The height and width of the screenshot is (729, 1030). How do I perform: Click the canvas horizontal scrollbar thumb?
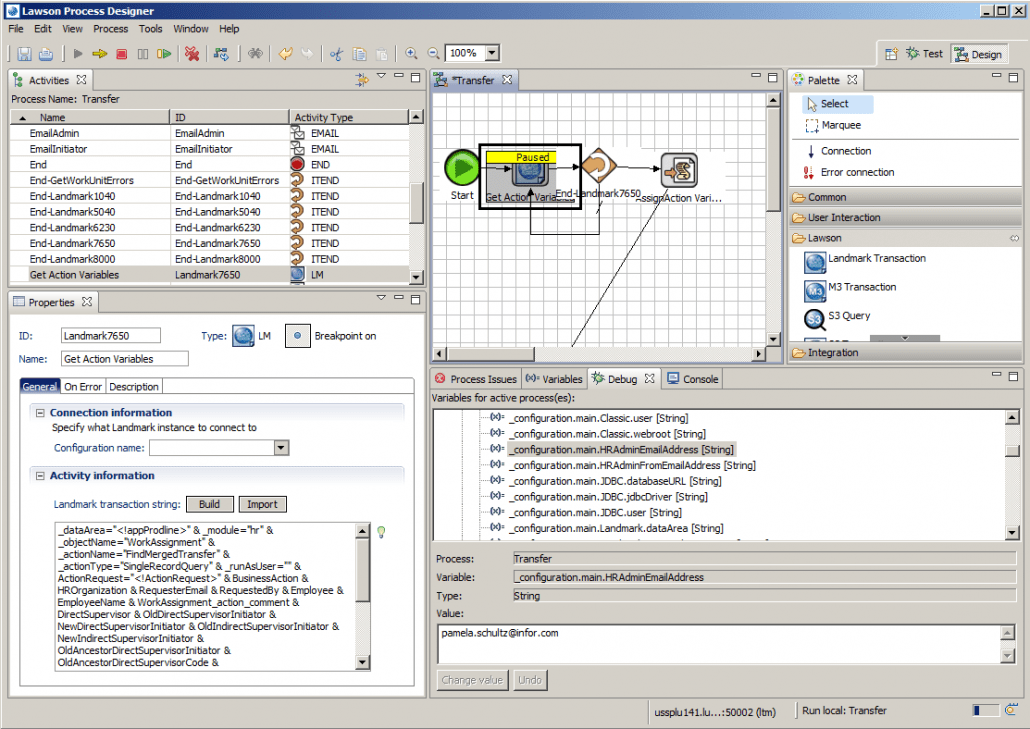tap(490, 354)
